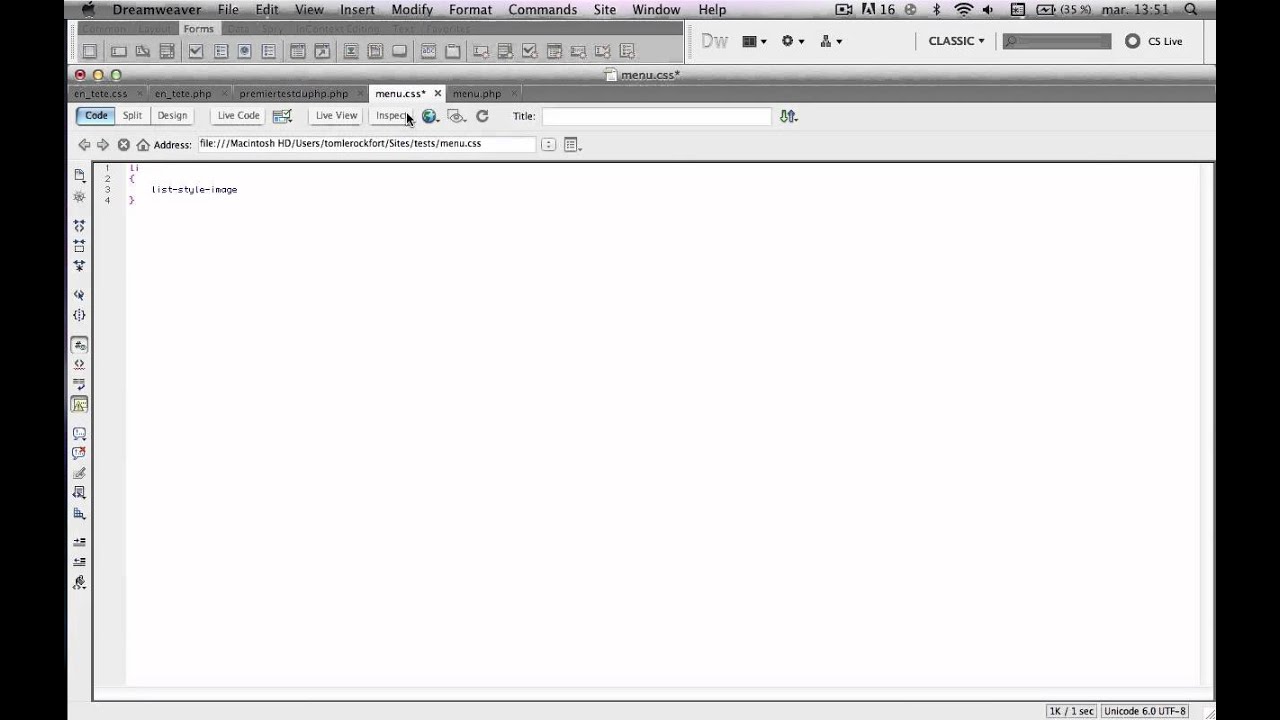Image resolution: width=1280 pixels, height=720 pixels.
Task: Select the Forms insert bar tab
Action: [x=198, y=29]
